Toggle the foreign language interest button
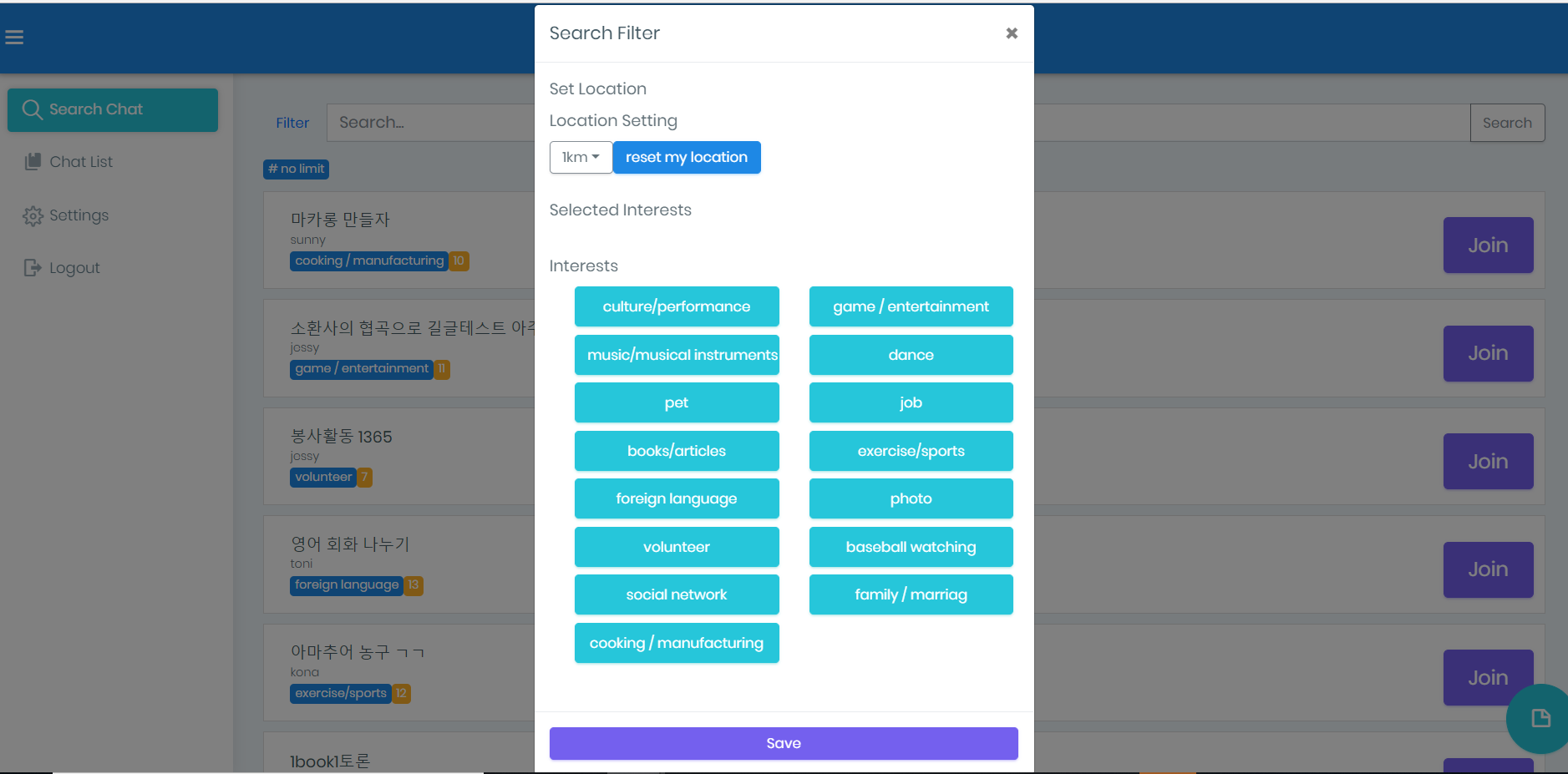This screenshot has height=774, width=1568. (x=677, y=498)
